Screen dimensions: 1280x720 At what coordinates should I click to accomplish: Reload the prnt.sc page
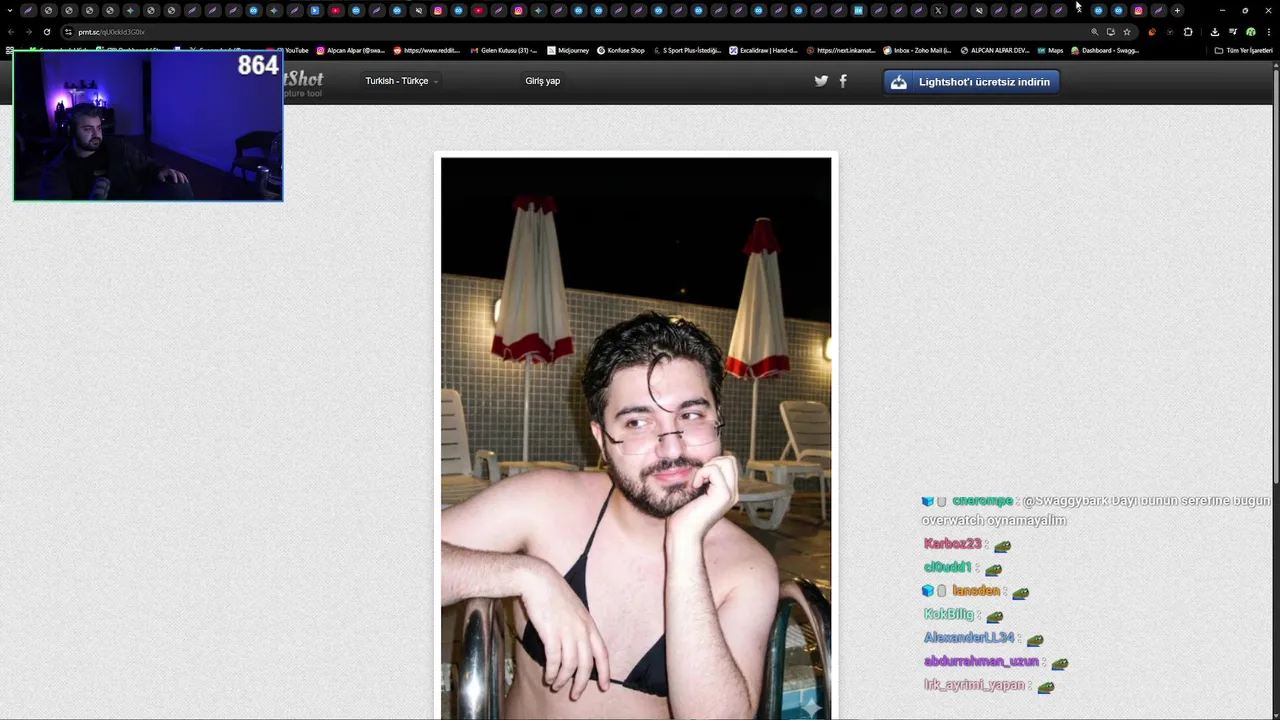click(46, 32)
